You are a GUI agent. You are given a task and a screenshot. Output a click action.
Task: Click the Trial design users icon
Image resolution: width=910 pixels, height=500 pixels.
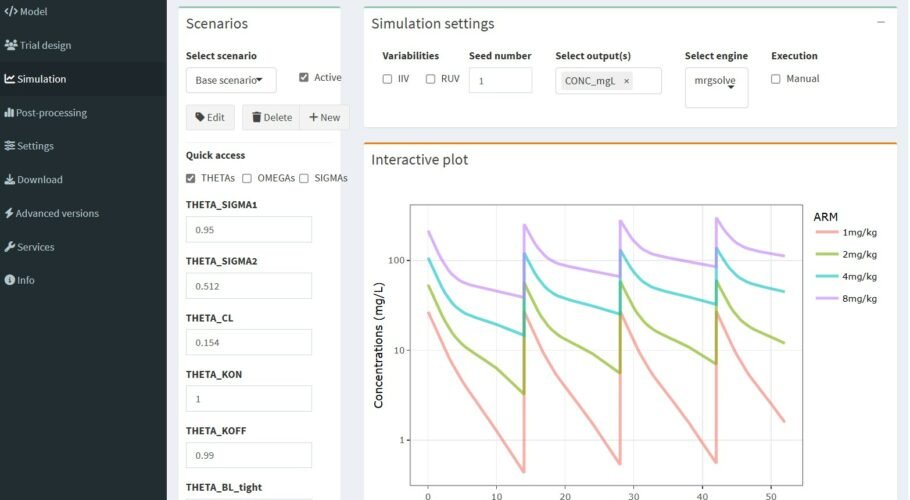tap(11, 45)
